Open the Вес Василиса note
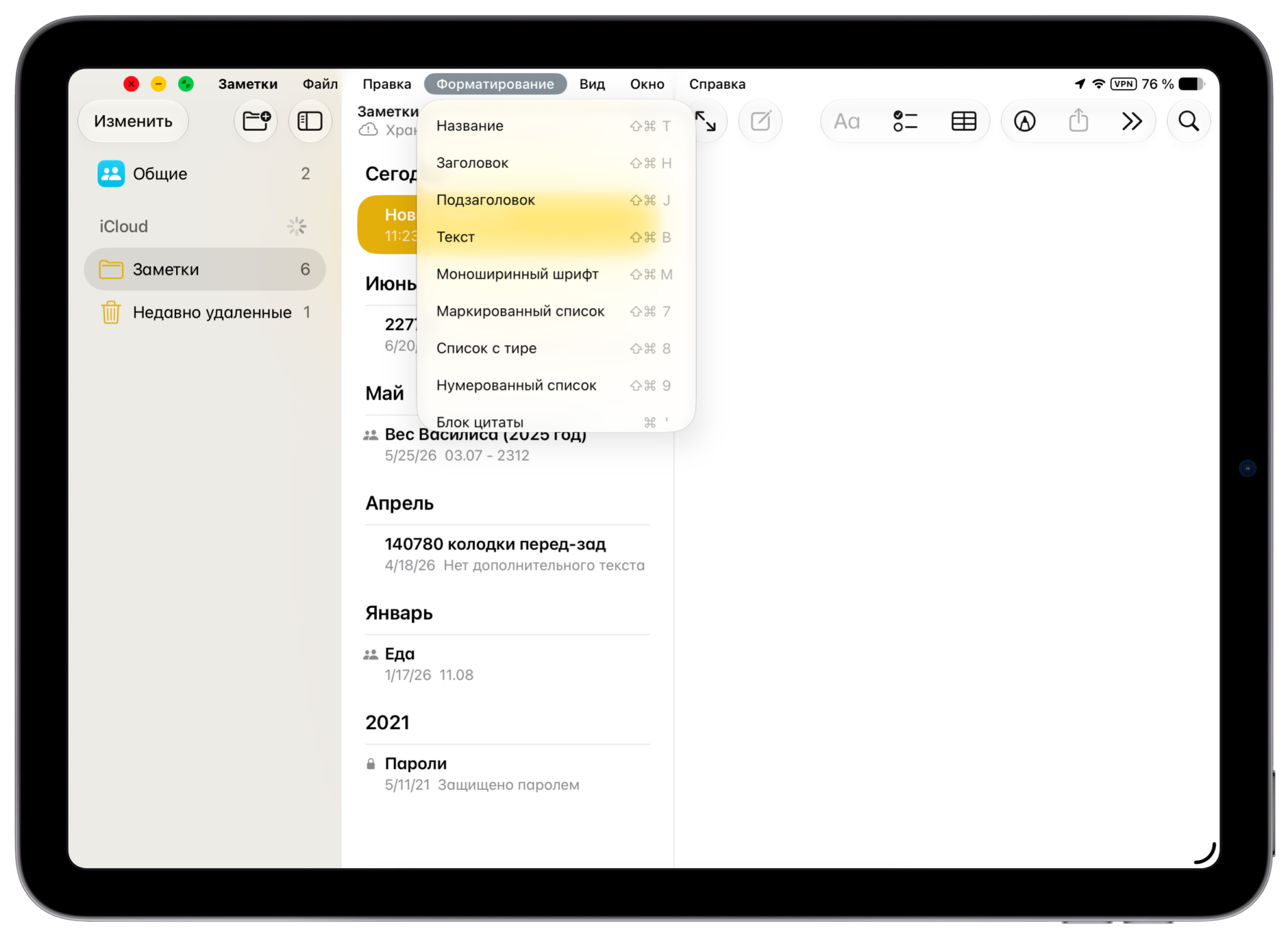Viewport: 1288px width, 936px height. pos(508,445)
